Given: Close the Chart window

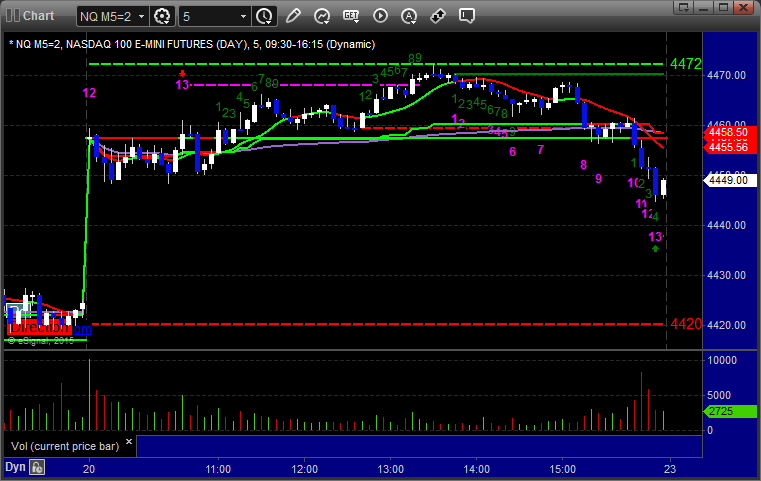Looking at the screenshot, I should click(743, 7).
